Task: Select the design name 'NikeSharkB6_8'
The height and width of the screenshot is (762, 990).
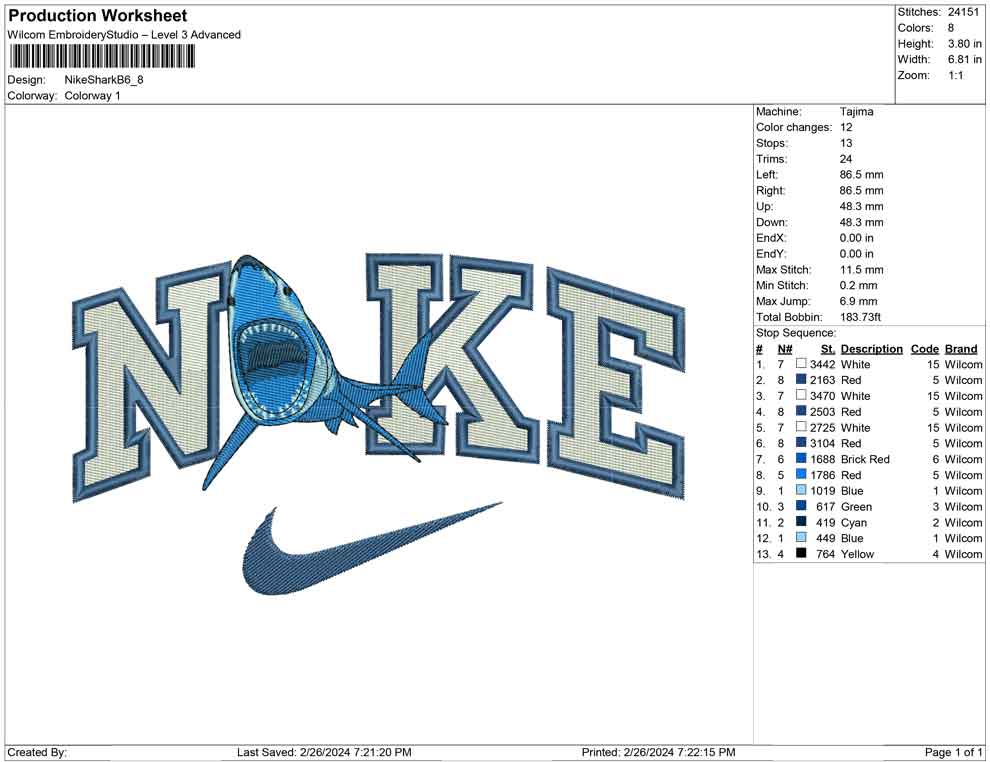Action: pos(104,80)
